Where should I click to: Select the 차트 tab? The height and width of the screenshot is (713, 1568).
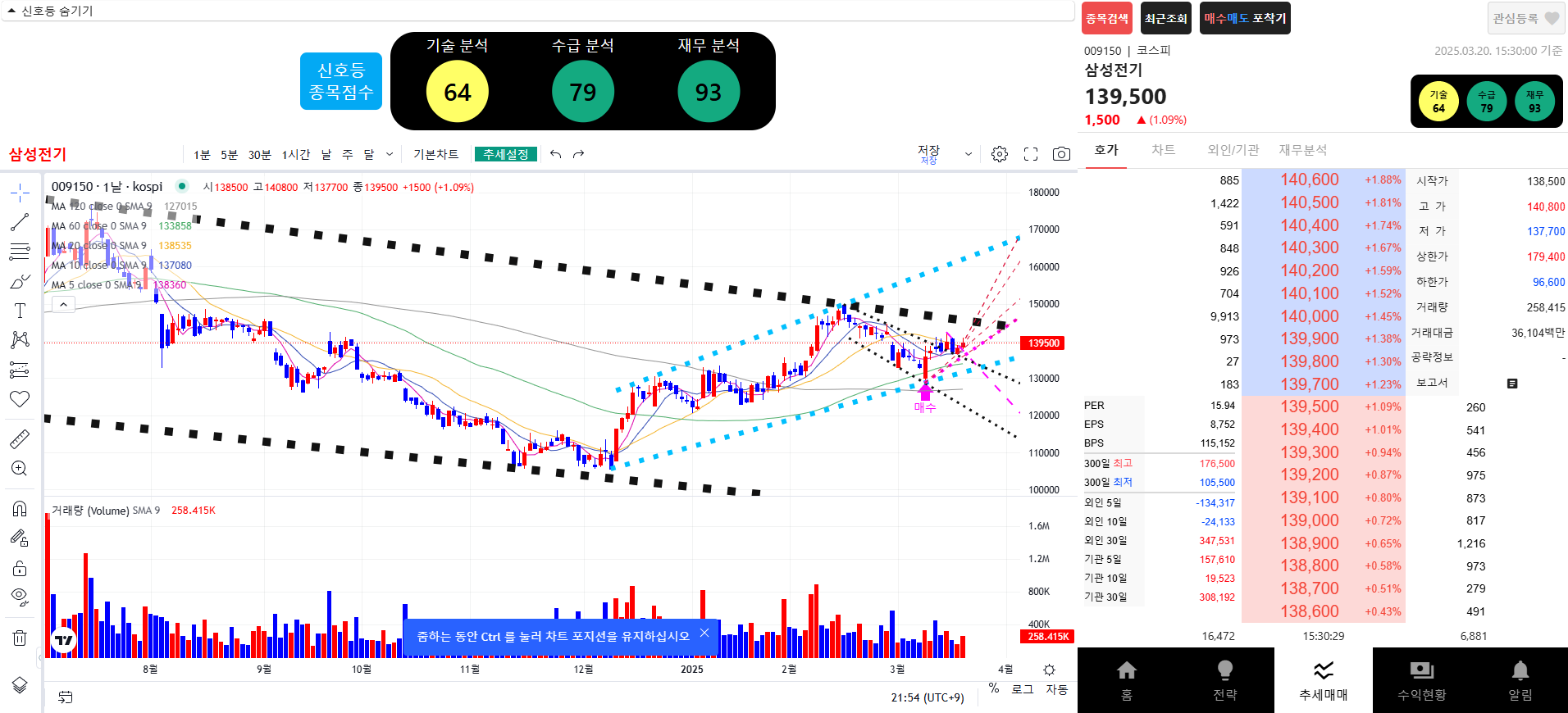coord(1163,150)
